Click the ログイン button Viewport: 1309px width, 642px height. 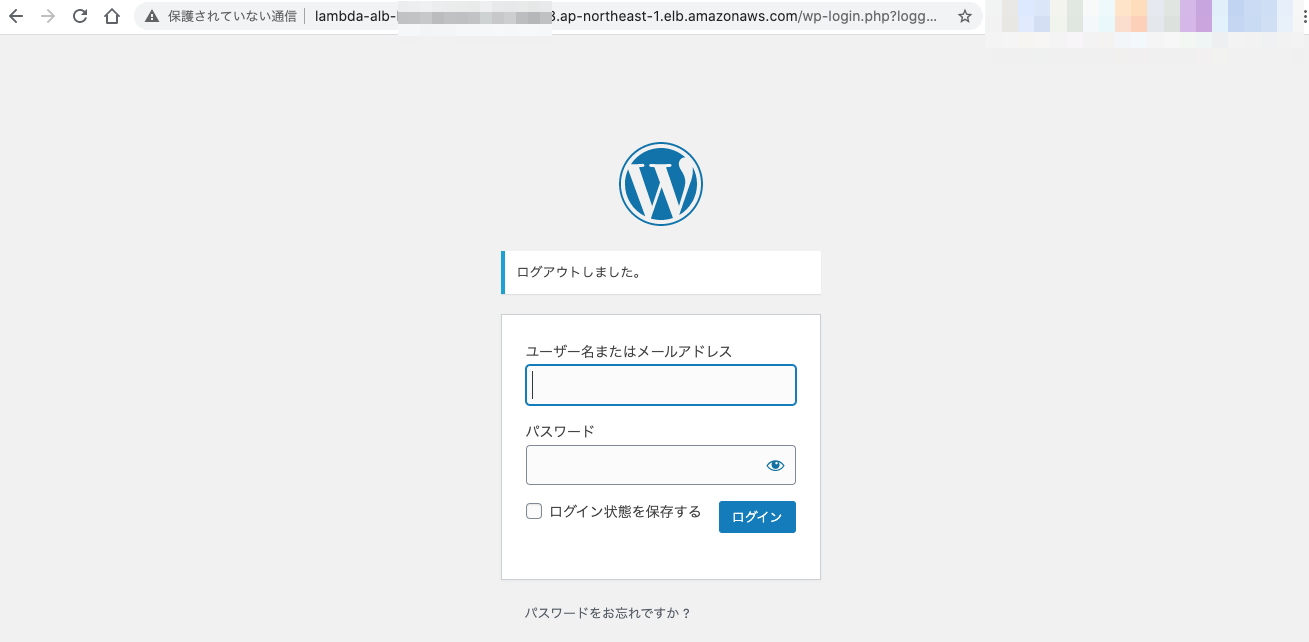757,517
